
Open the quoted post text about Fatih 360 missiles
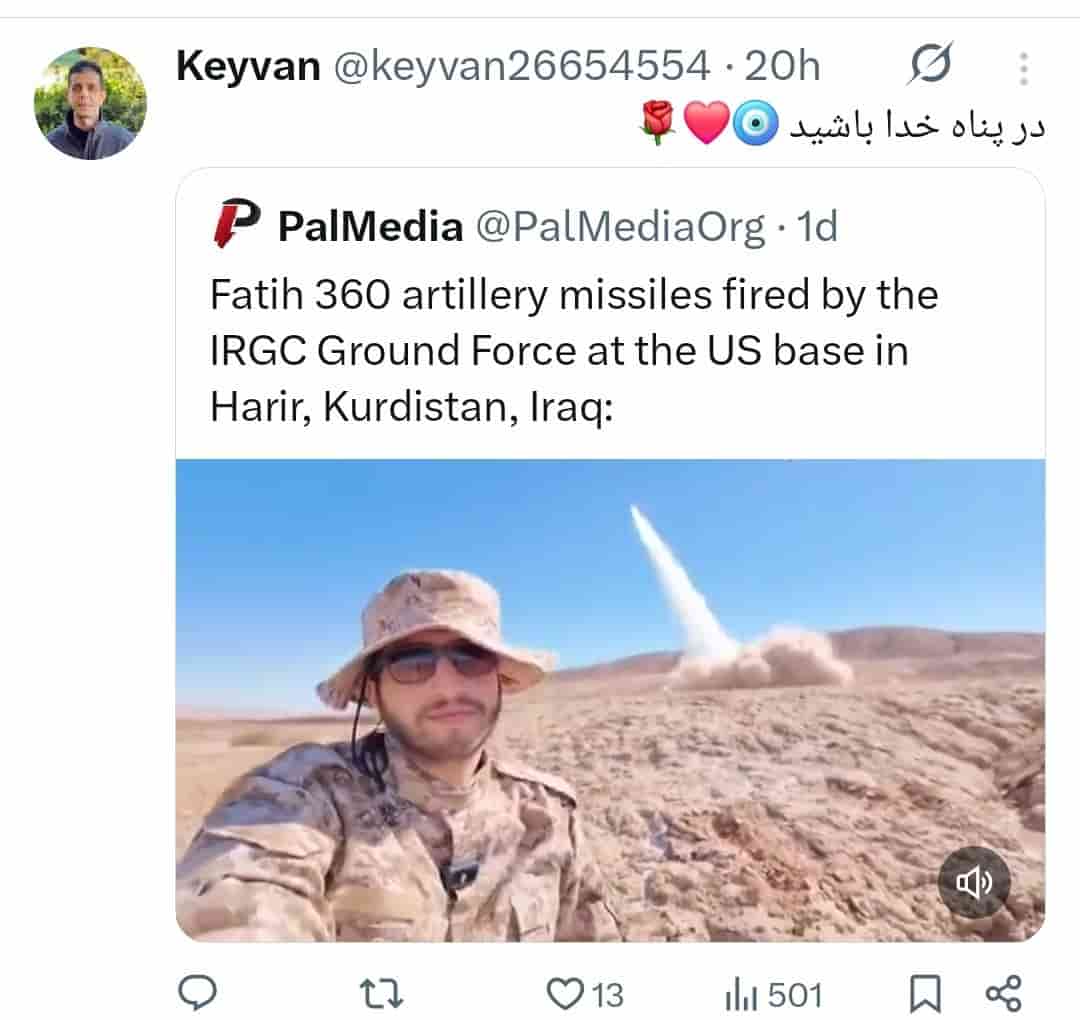[x=575, y=352]
